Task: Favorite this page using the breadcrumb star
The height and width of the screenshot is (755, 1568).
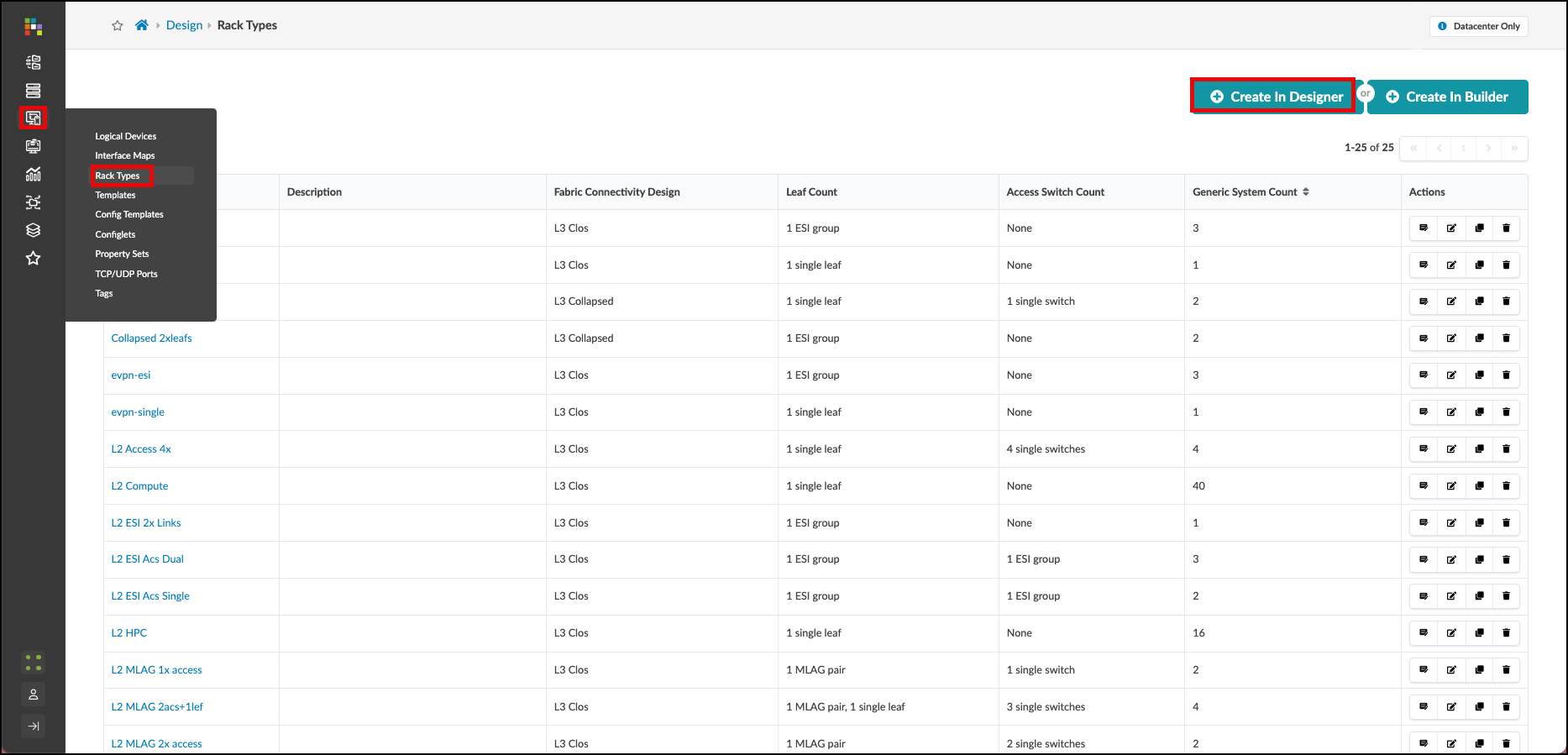Action: [x=118, y=26]
